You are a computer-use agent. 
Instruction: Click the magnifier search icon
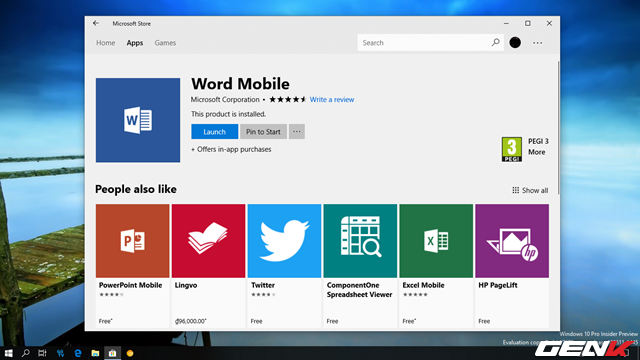[x=496, y=42]
